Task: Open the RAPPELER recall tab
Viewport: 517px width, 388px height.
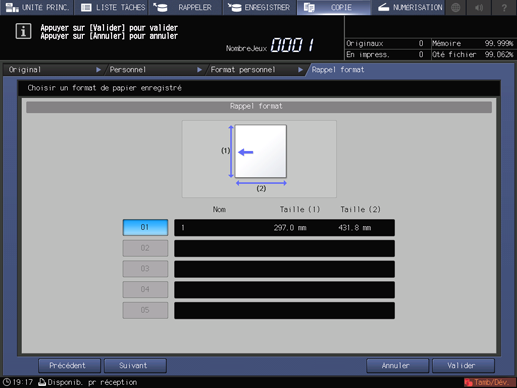Action: (185, 7)
